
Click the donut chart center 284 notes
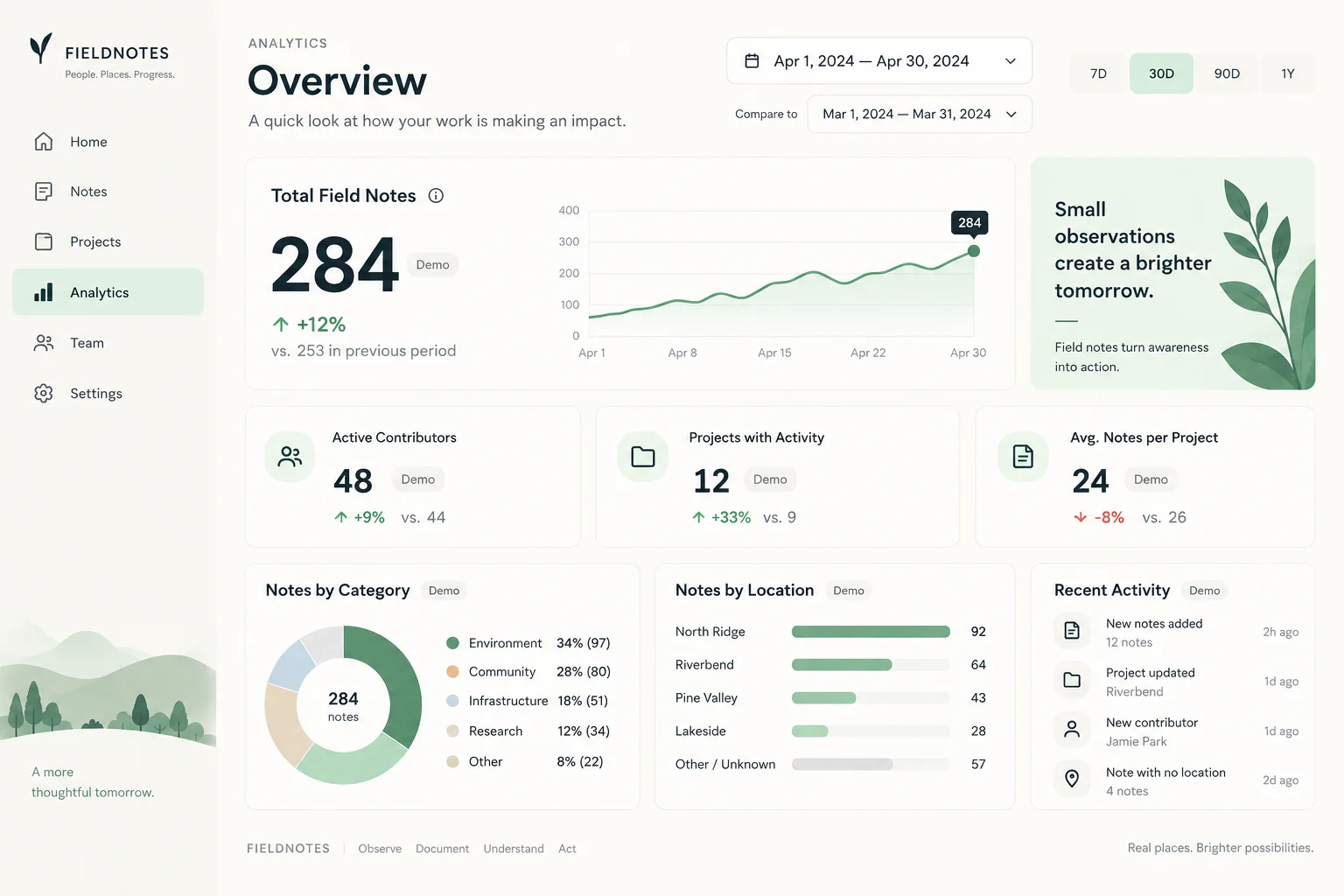(343, 705)
